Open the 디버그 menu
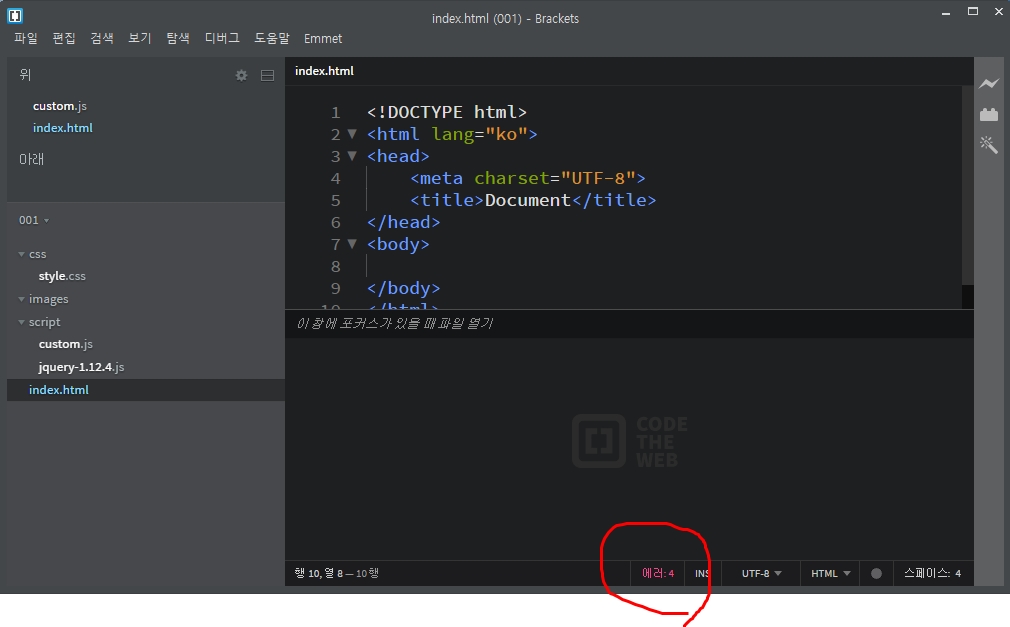This screenshot has width=1010, height=627. point(222,38)
